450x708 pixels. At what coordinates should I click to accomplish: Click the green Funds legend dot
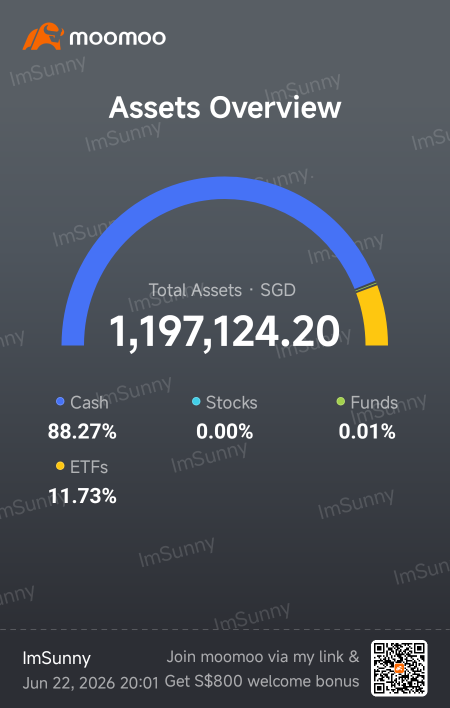pos(341,401)
